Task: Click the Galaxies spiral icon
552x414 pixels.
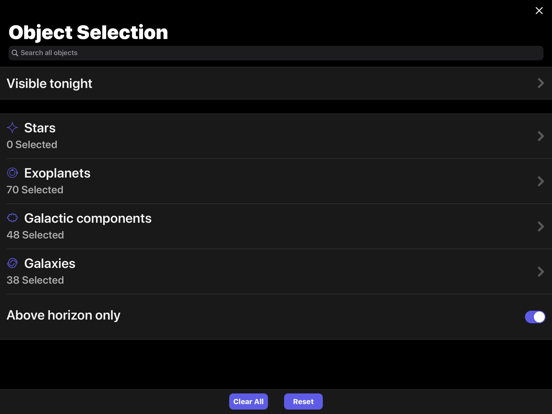Action: tap(12, 263)
